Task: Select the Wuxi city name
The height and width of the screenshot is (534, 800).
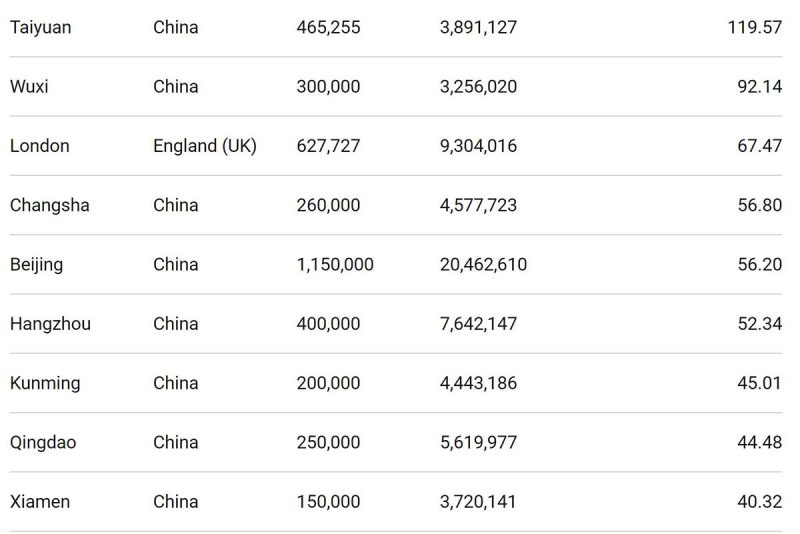Action: coord(29,86)
